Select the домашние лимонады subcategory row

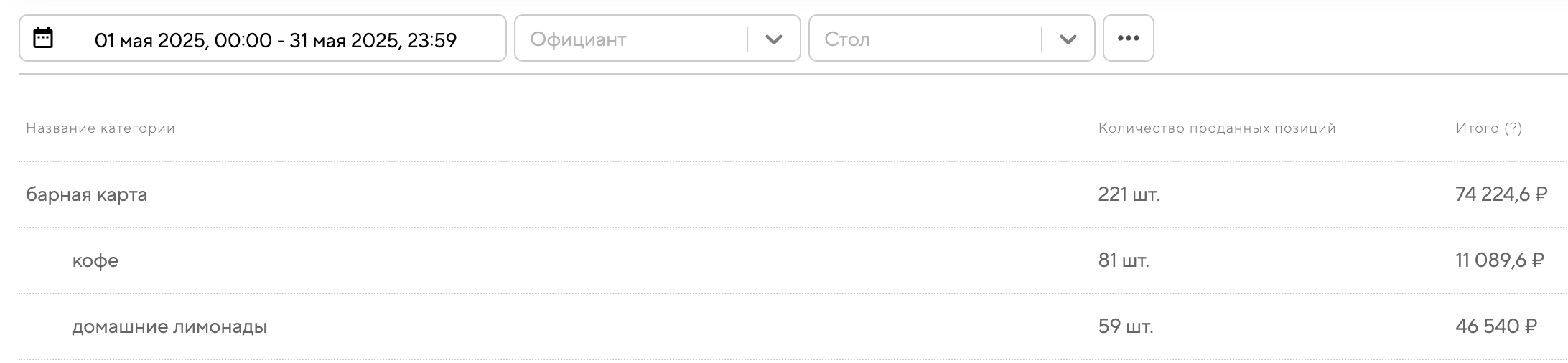click(169, 326)
